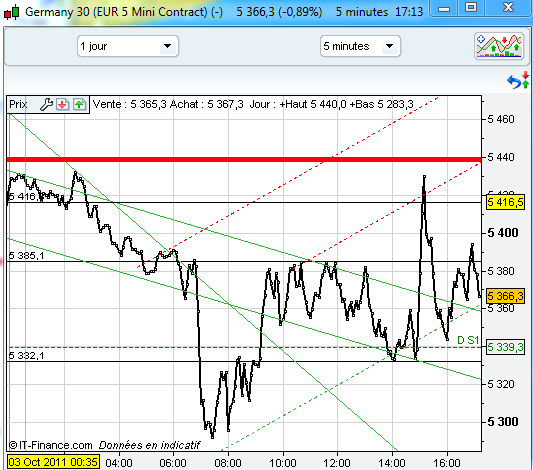The width and height of the screenshot is (533, 470).
Task: Click the 14:00 time axis label
Action: (x=392, y=463)
